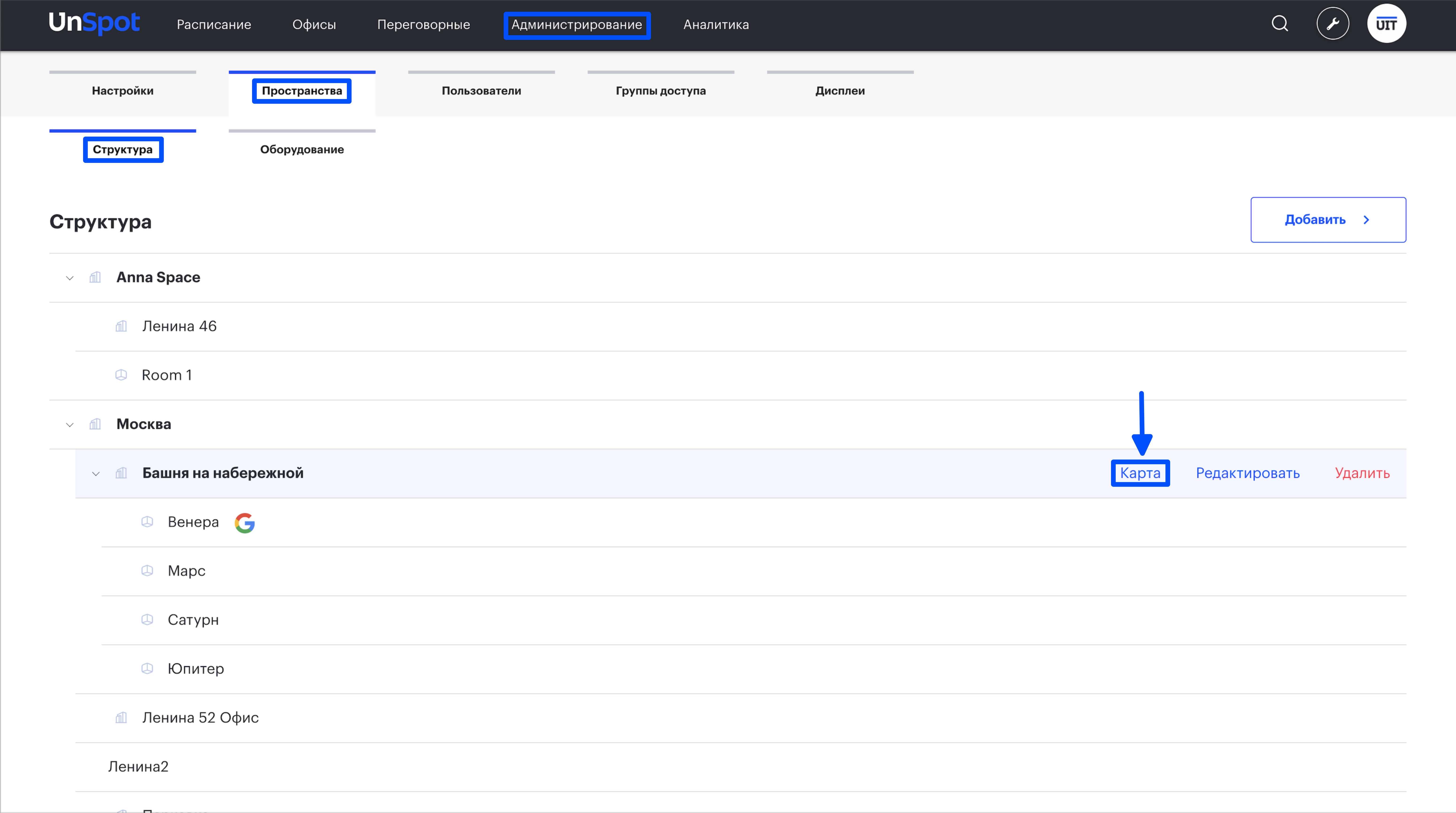Click the building icon beside Ленина 46
This screenshot has width=1456, height=813.
coord(121,326)
